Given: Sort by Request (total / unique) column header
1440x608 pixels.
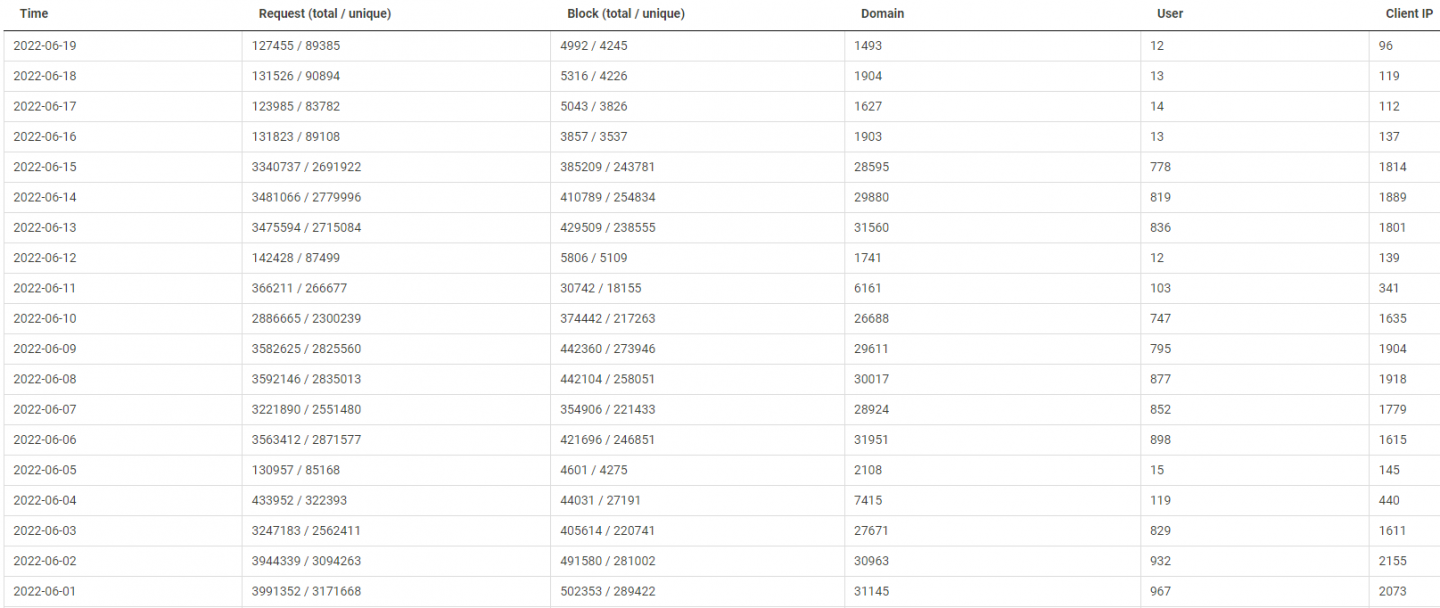Looking at the screenshot, I should 325,14.
